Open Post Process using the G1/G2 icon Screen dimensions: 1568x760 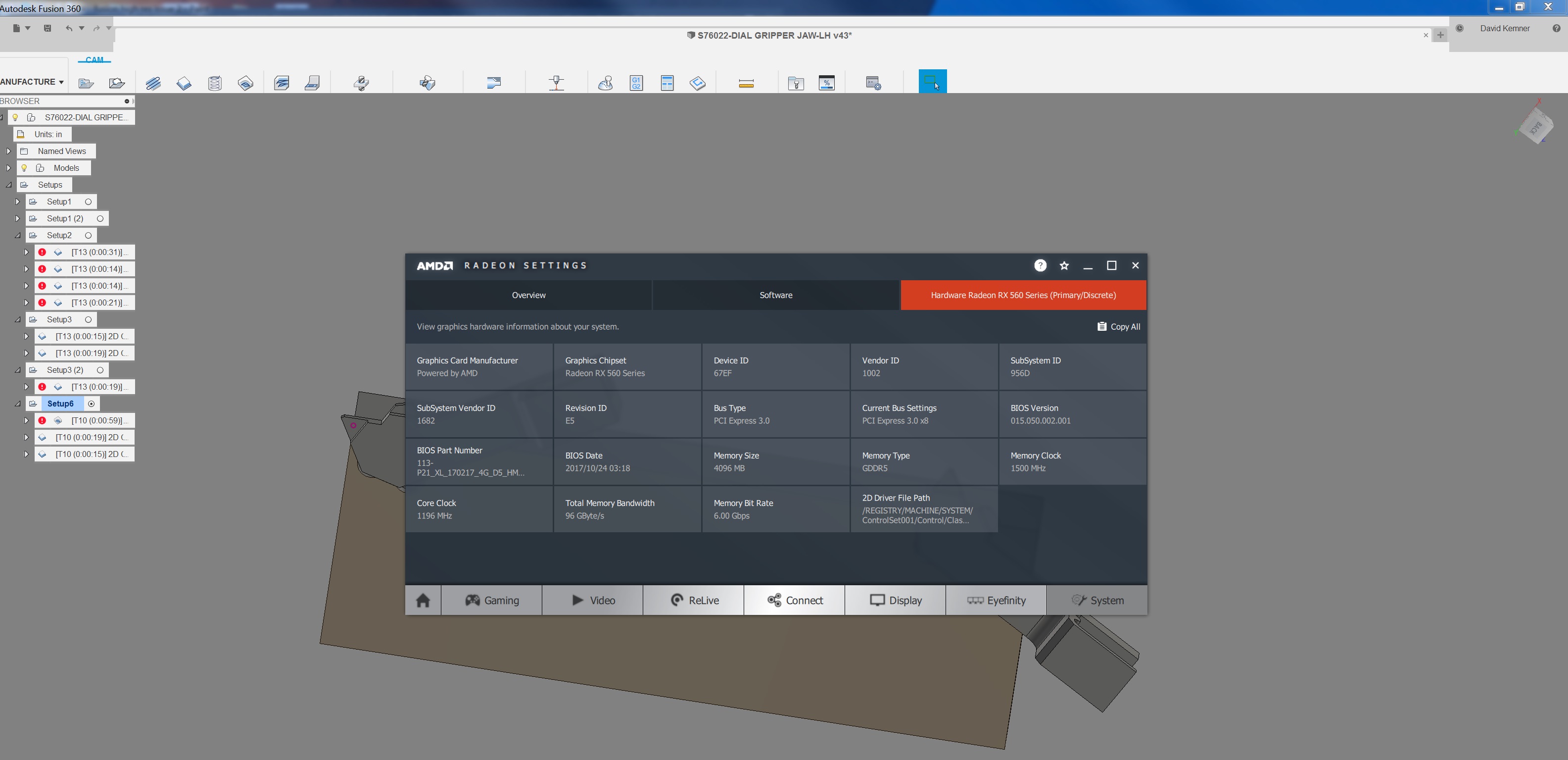[636, 83]
